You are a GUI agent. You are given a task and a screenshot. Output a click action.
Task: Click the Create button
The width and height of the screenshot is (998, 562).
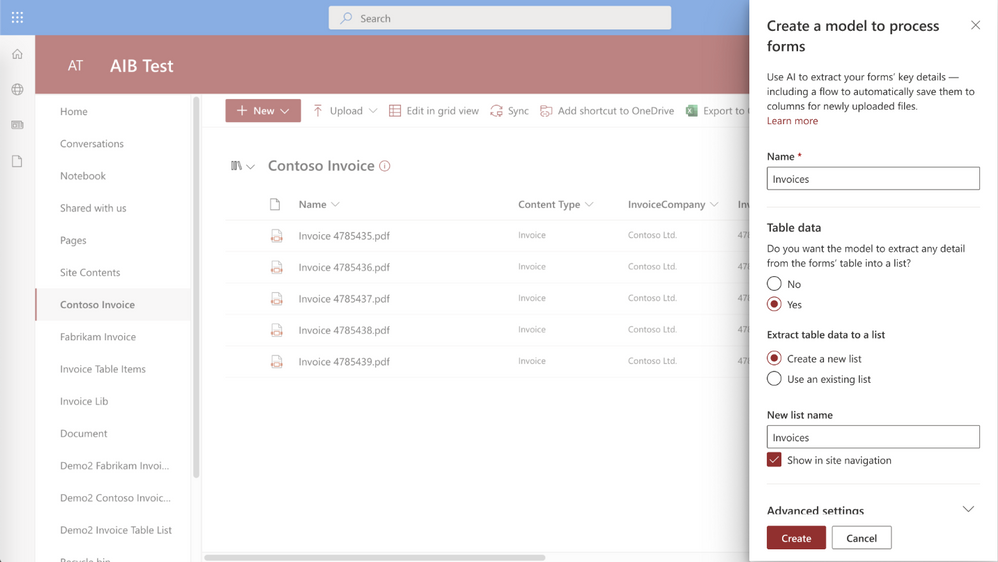pos(796,538)
